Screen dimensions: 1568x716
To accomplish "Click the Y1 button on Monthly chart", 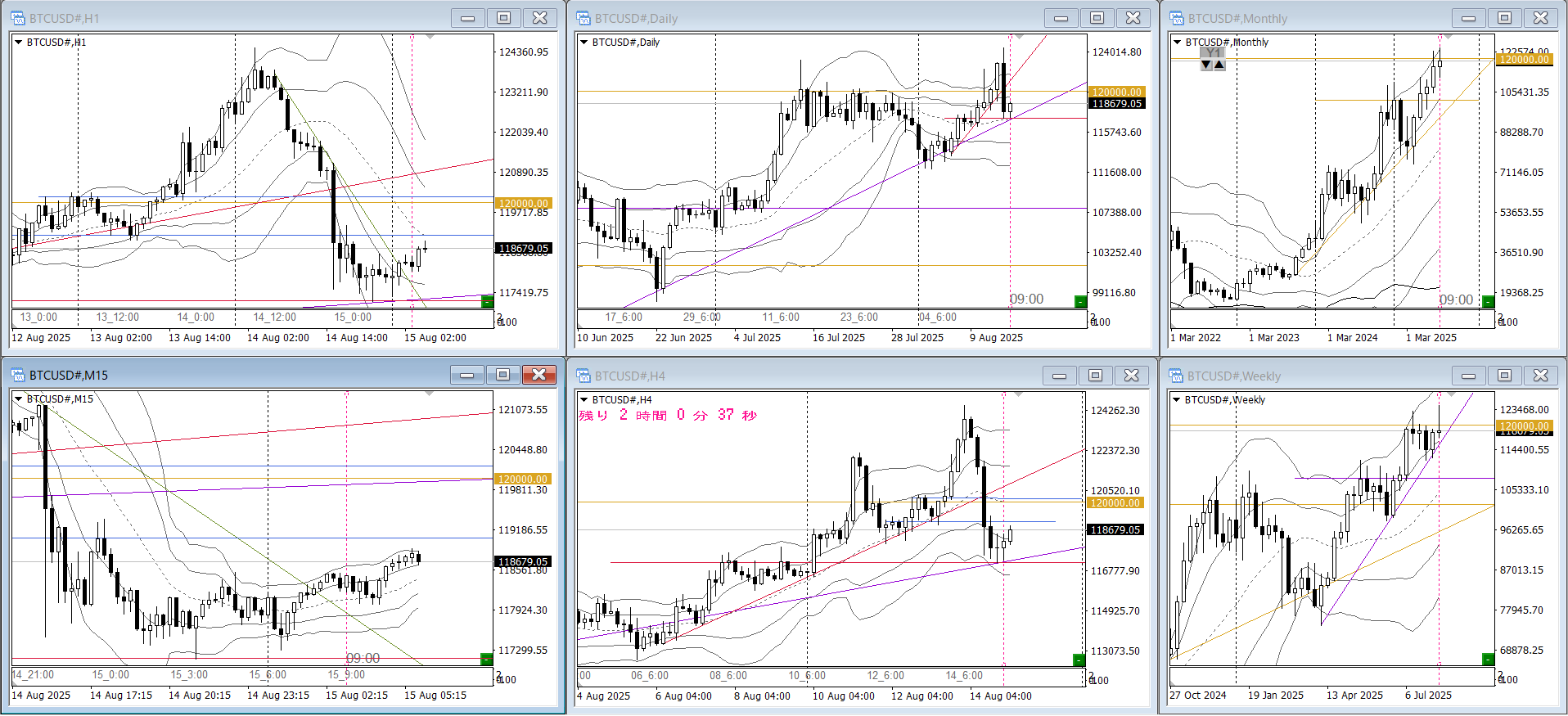I will (x=1213, y=53).
